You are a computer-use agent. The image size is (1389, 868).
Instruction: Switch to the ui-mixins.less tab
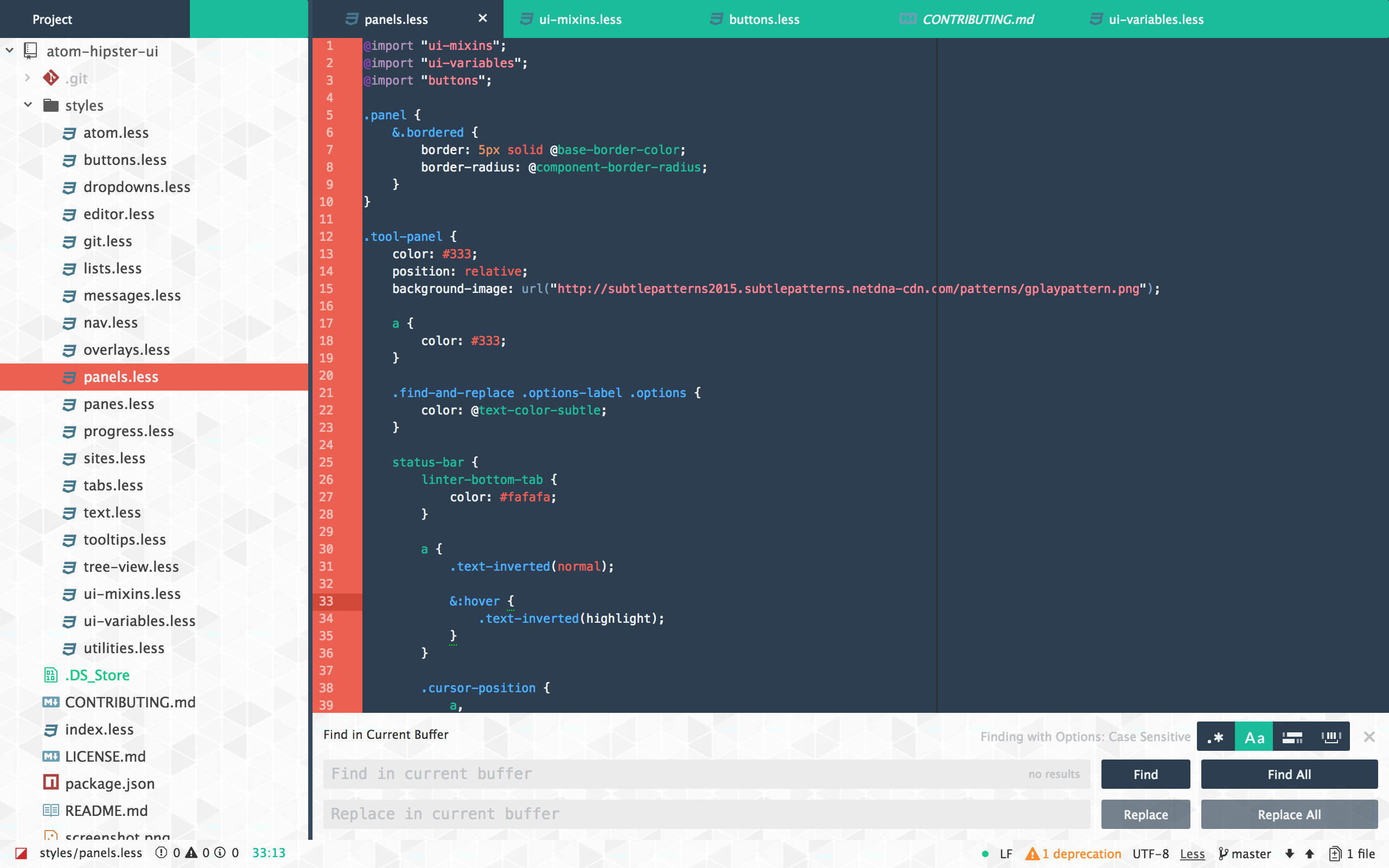point(579,20)
